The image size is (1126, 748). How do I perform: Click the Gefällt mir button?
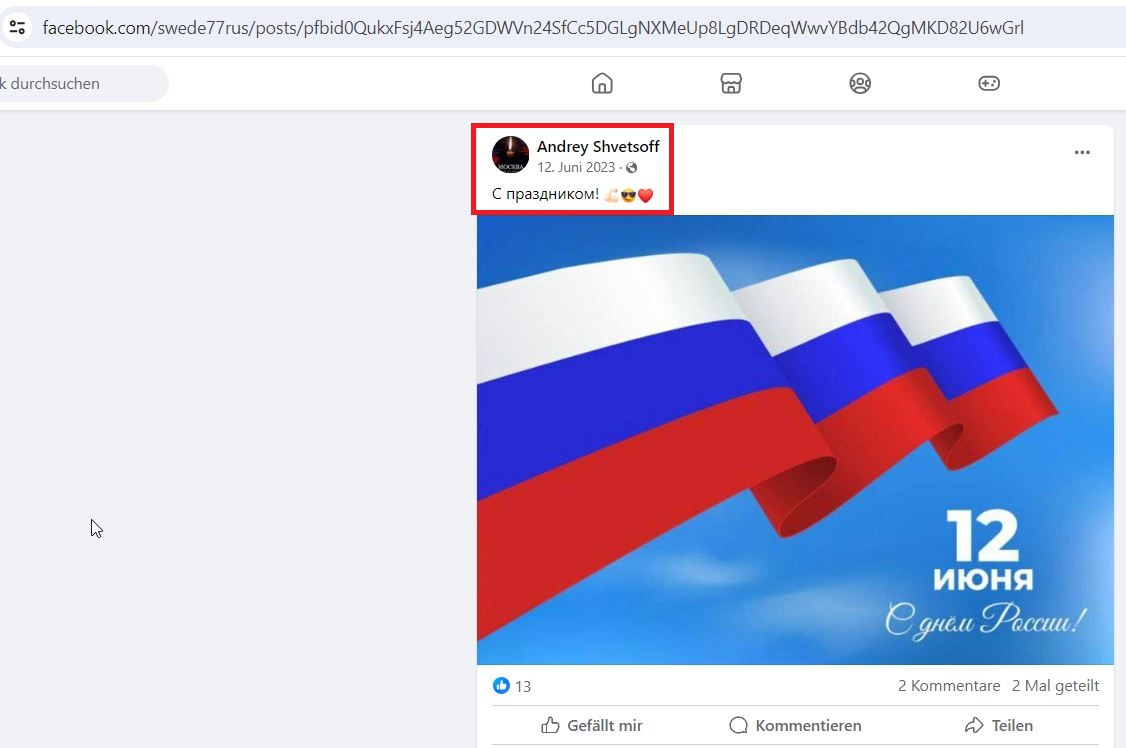592,725
